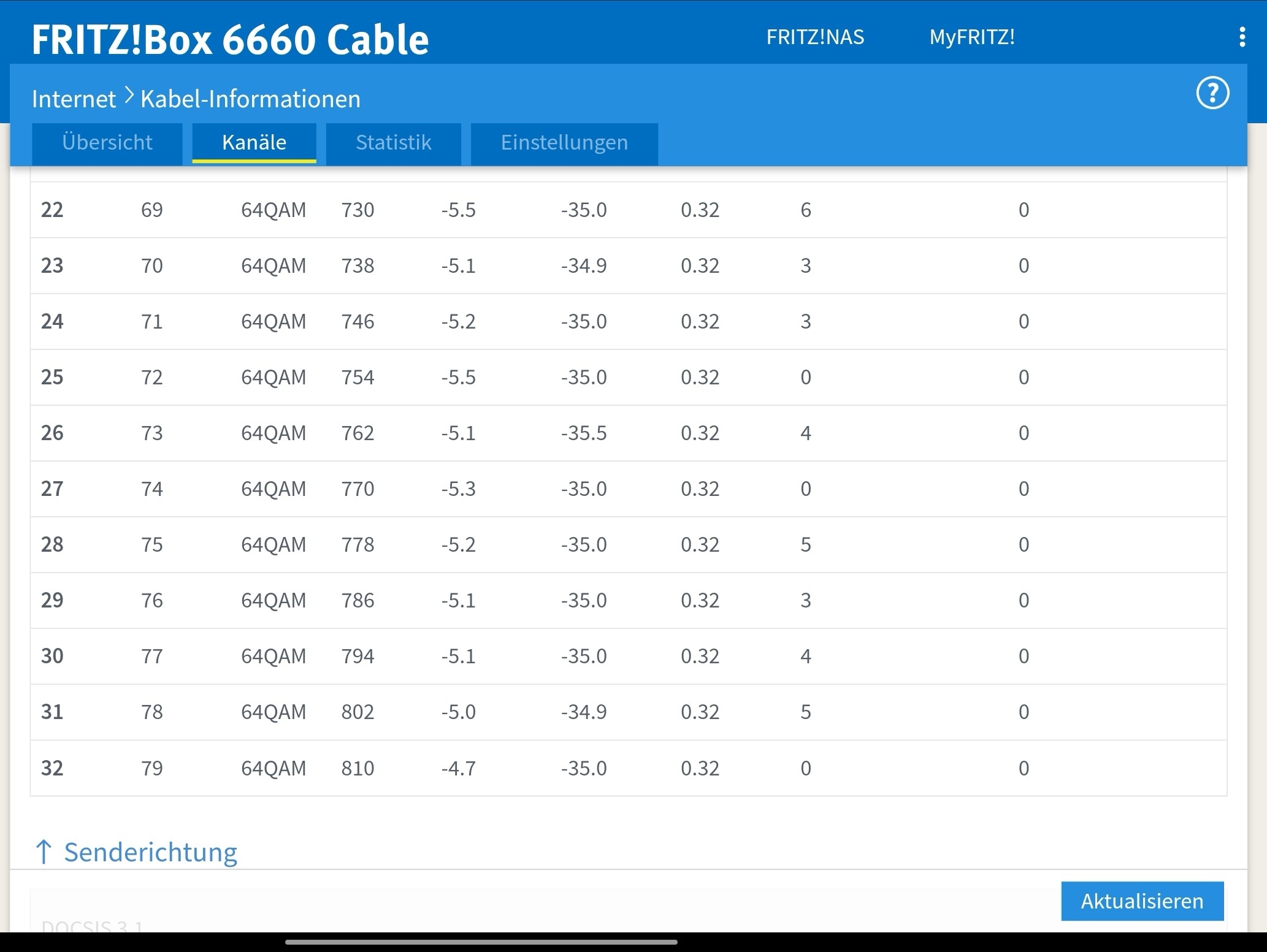
Task: Click power level -5.0 in row 31
Action: (459, 712)
